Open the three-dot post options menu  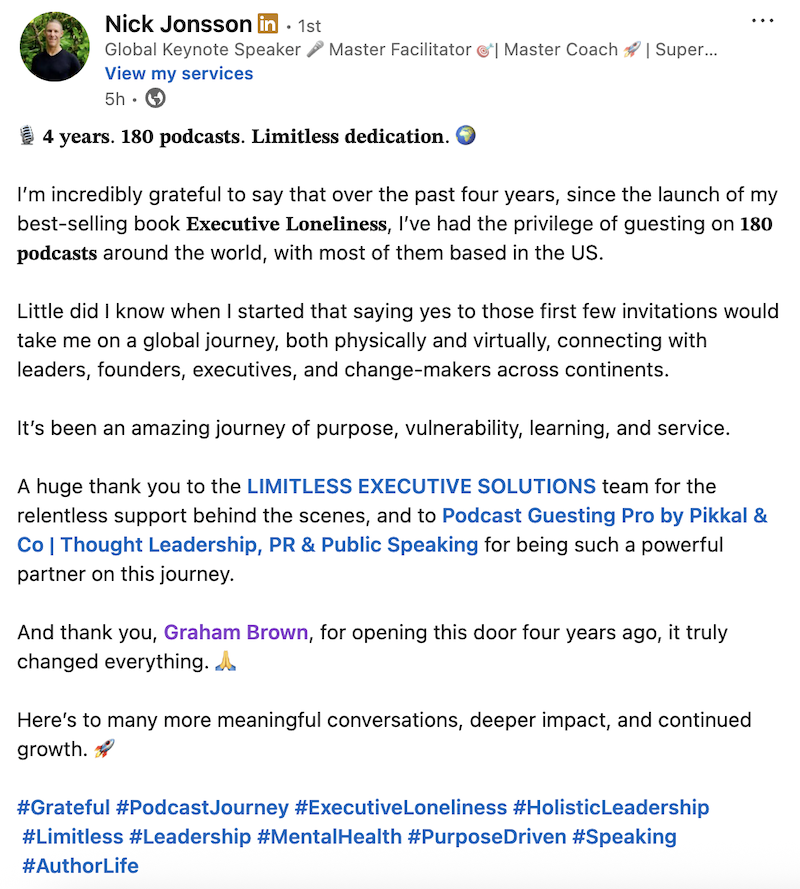(x=762, y=21)
